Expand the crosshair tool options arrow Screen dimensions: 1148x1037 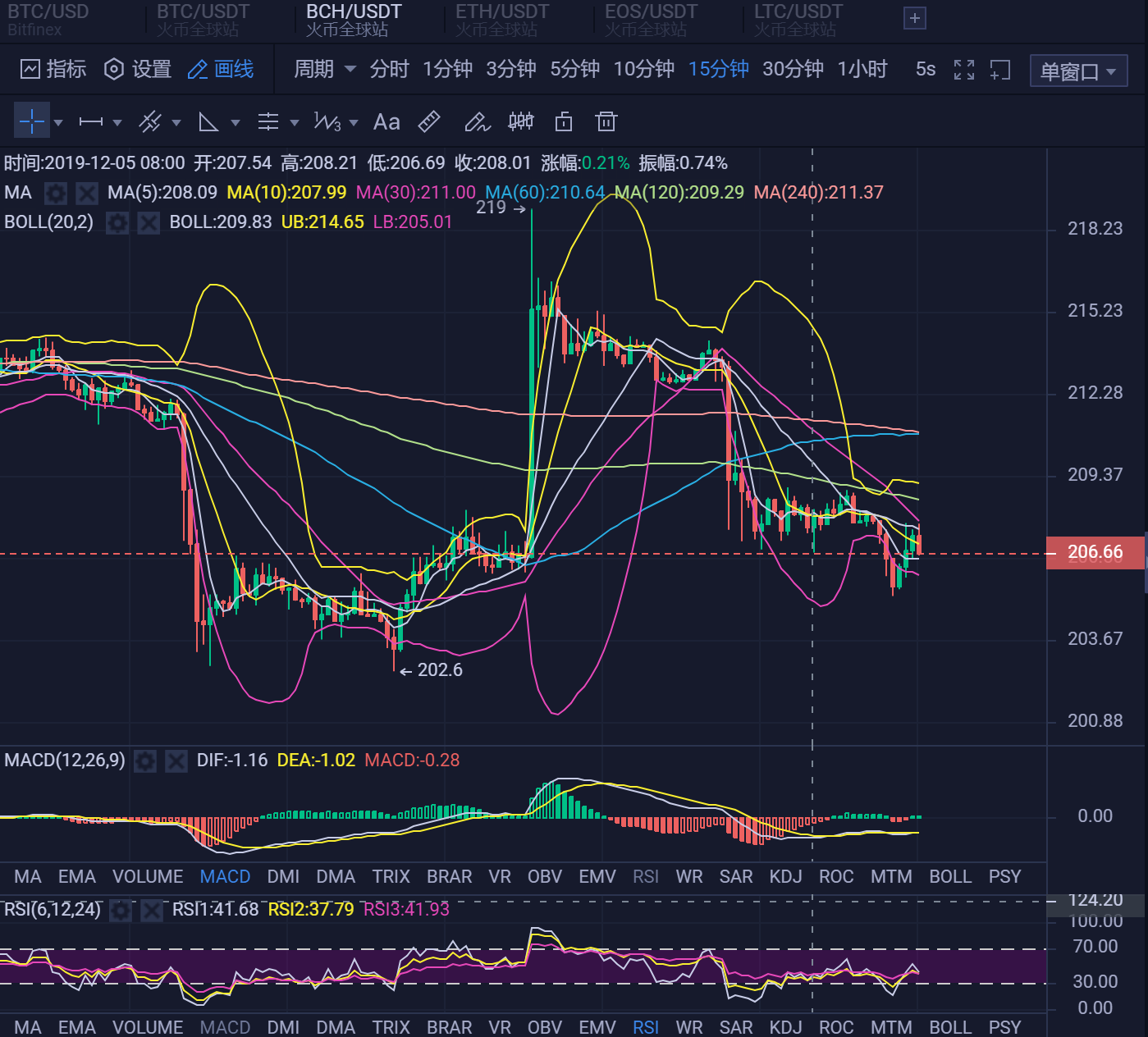tap(58, 122)
